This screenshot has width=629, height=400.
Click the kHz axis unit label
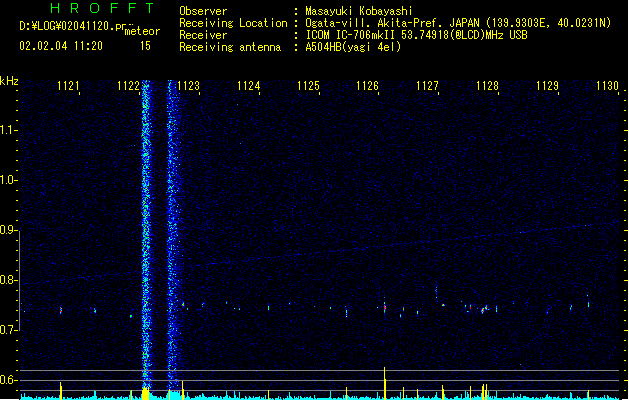9,81
